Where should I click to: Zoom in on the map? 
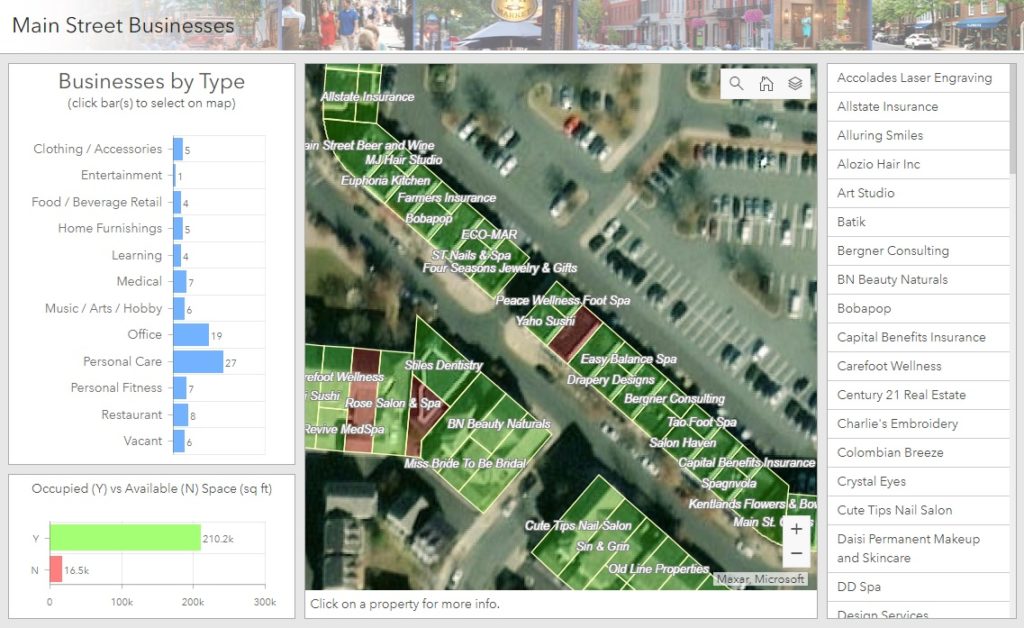pos(796,529)
